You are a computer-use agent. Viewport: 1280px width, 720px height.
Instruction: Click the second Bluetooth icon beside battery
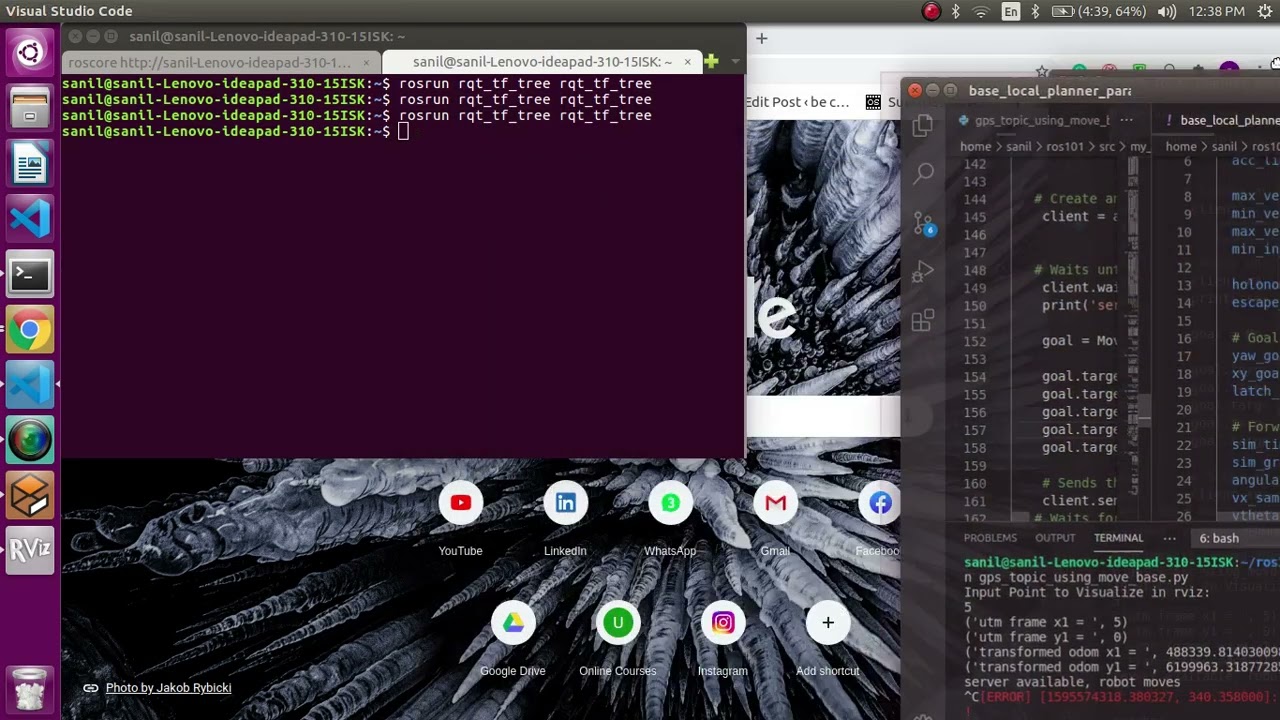(1035, 12)
